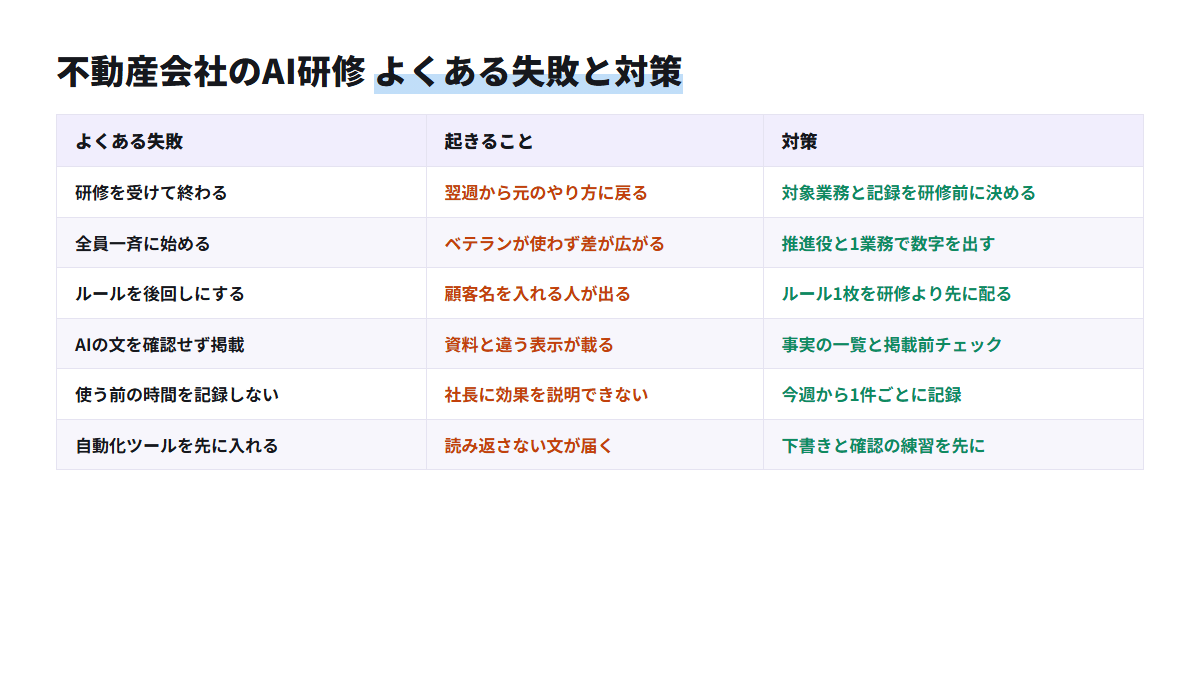Click the cell 研修を受けて終わる

coord(241,192)
